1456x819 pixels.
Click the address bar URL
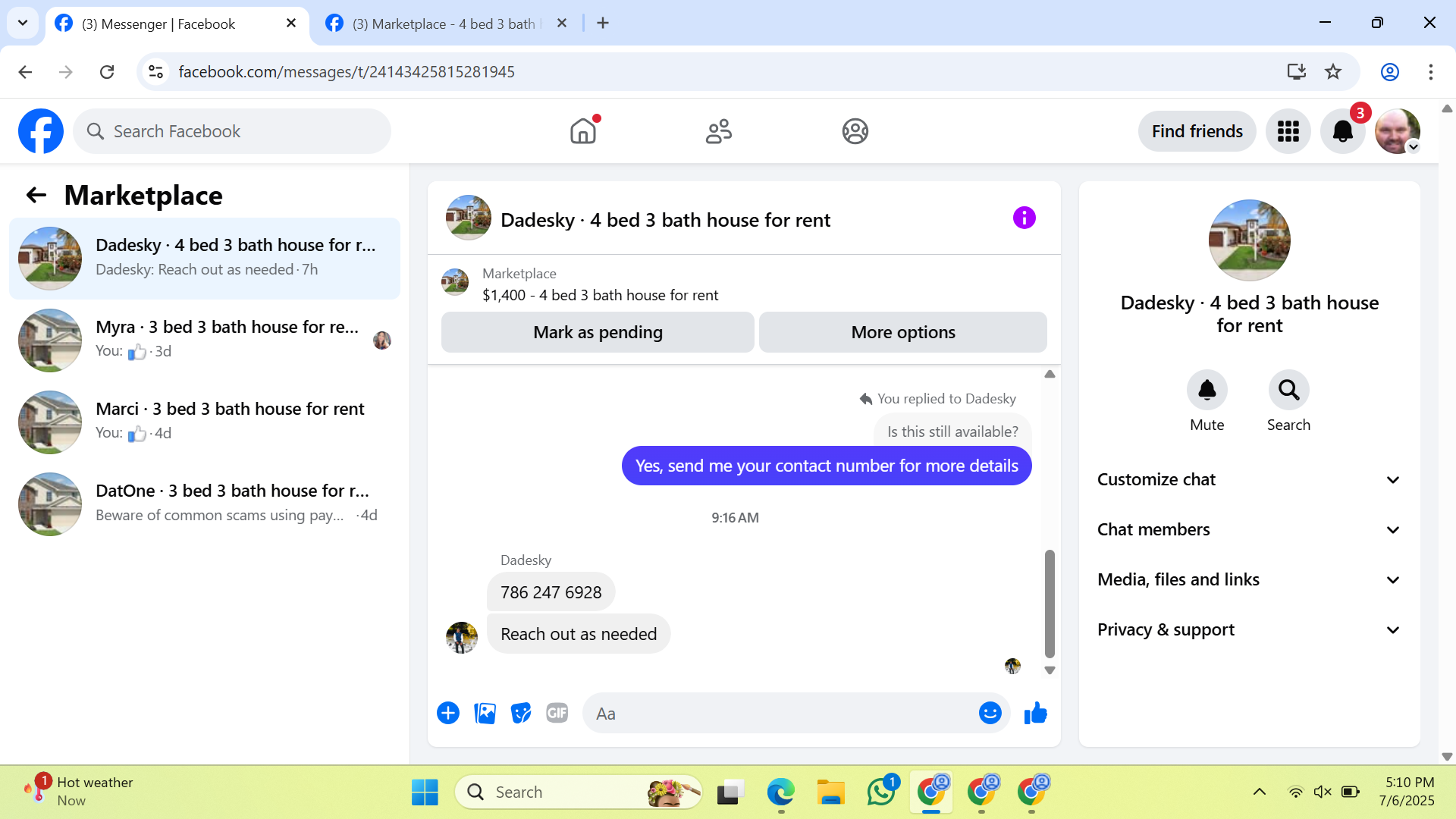coord(347,72)
